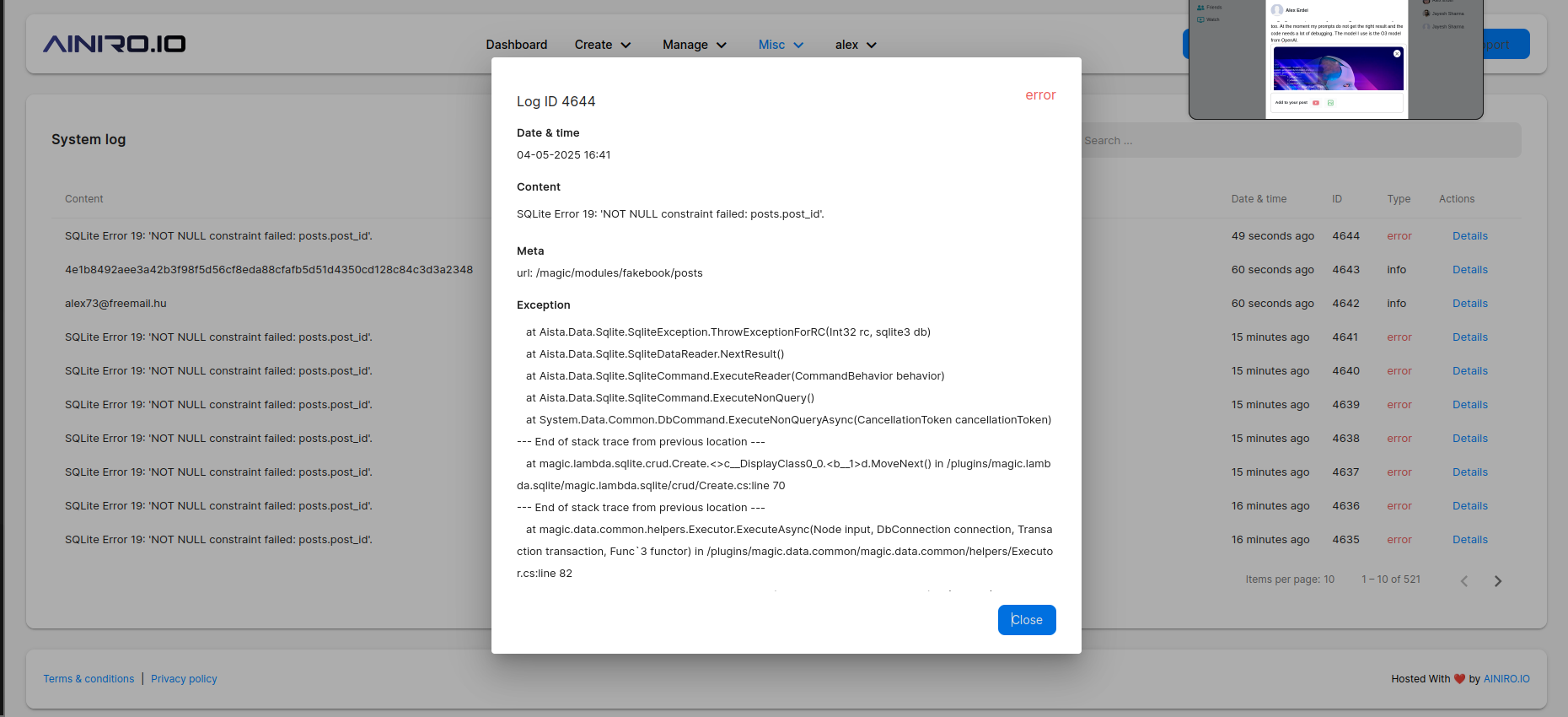The width and height of the screenshot is (1568, 717).
Task: Close the Log ID 4644 dialog
Action: click(x=1027, y=620)
